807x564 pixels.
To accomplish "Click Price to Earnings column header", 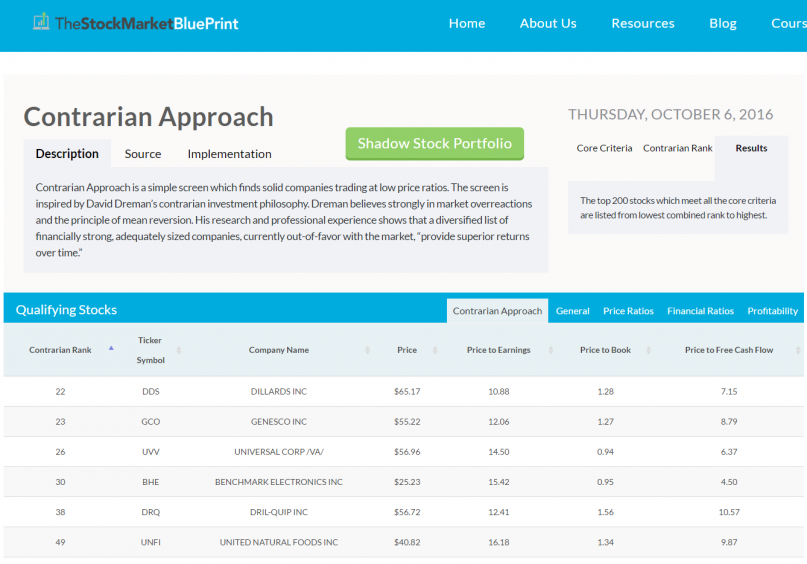I will (499, 350).
